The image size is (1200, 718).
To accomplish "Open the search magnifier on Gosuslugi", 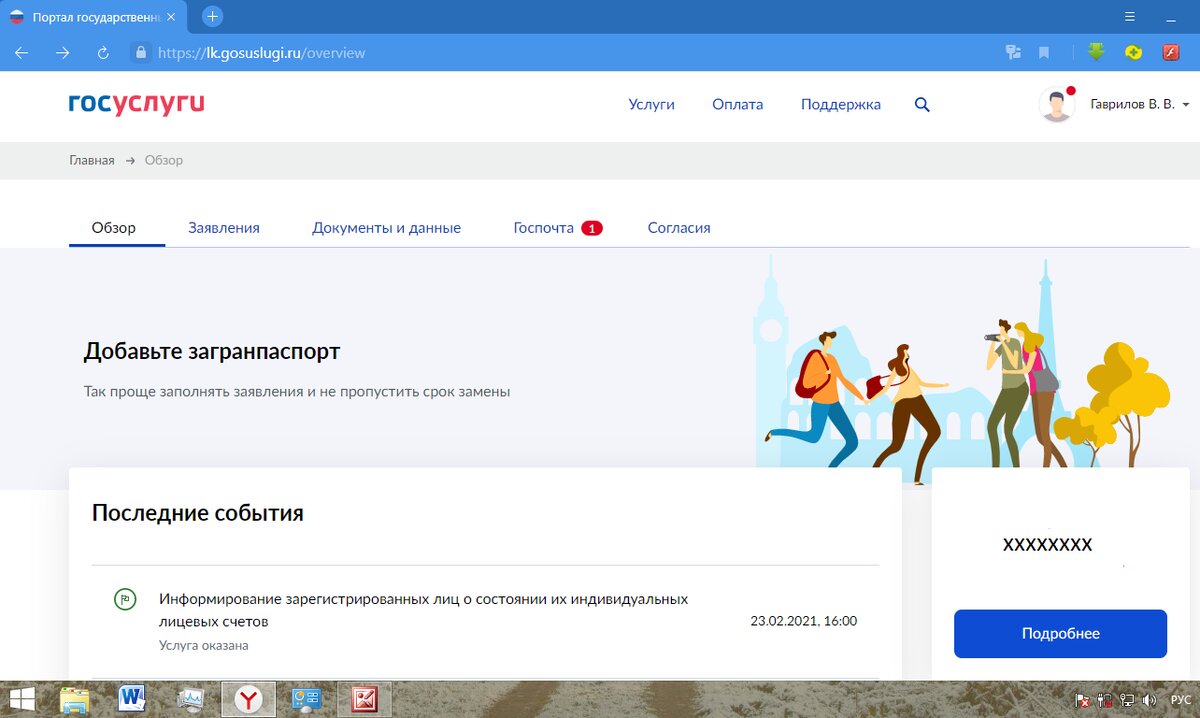I will (x=921, y=104).
